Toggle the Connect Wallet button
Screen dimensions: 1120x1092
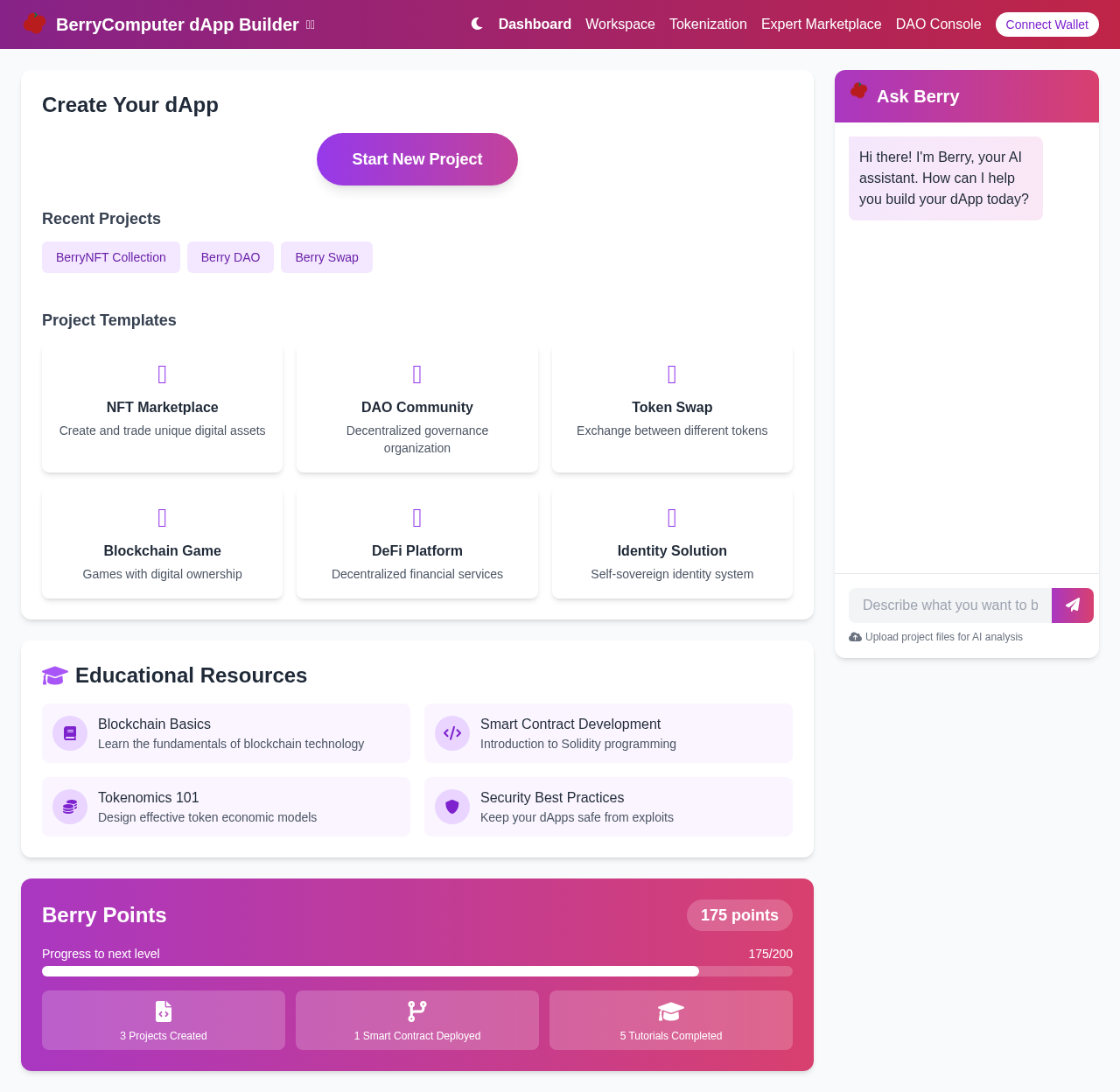[x=1046, y=24]
